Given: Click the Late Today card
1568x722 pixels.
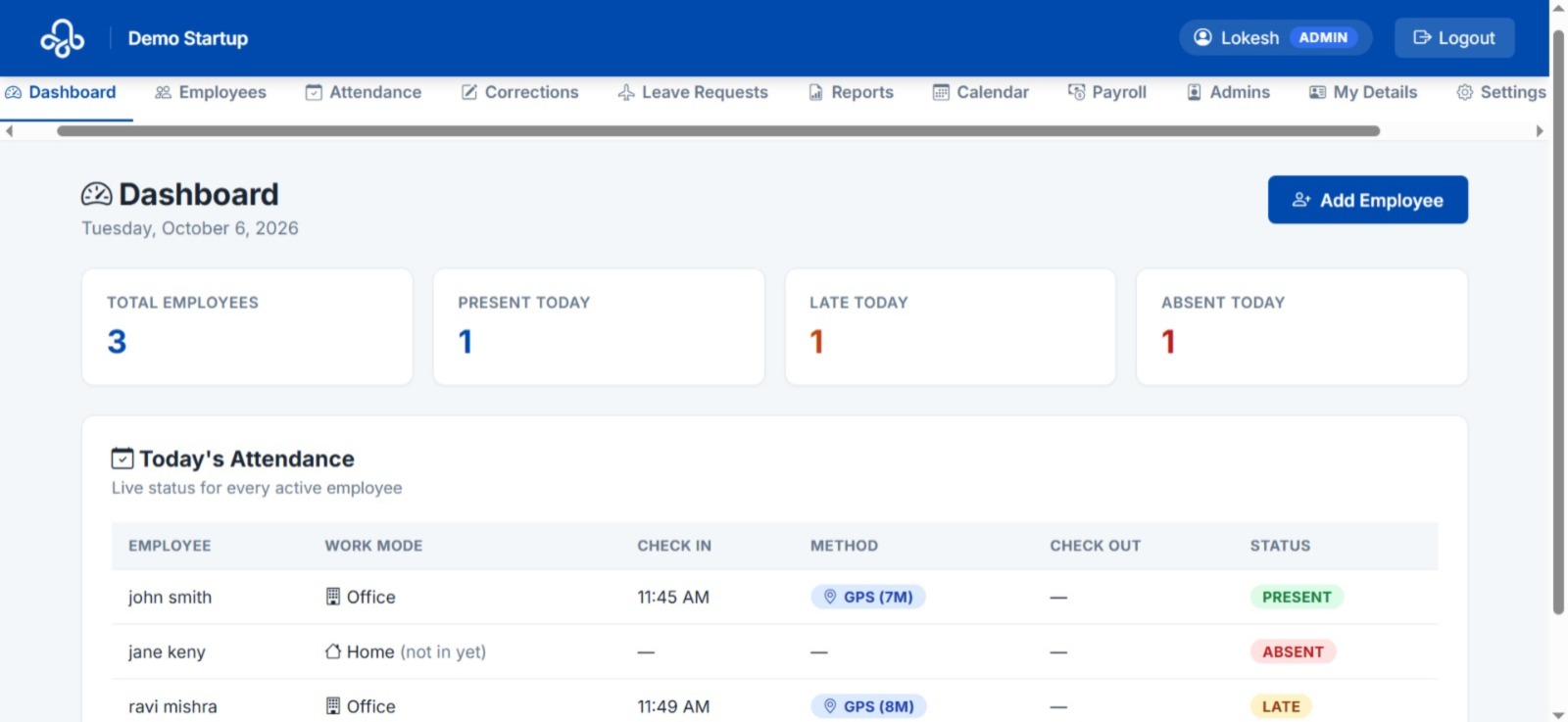Looking at the screenshot, I should coord(951,327).
